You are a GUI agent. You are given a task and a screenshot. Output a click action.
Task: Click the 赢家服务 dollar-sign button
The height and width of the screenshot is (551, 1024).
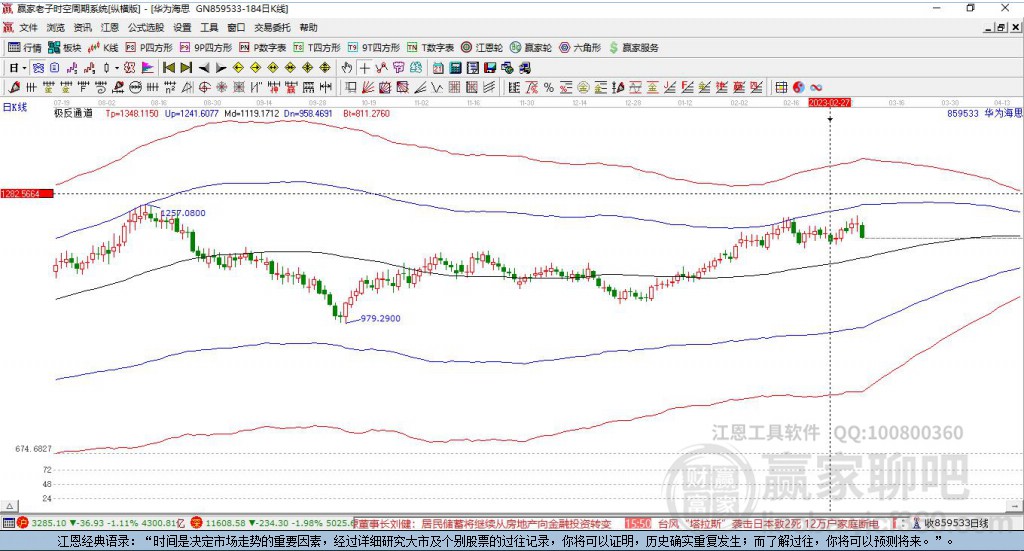pyautogui.click(x=633, y=48)
